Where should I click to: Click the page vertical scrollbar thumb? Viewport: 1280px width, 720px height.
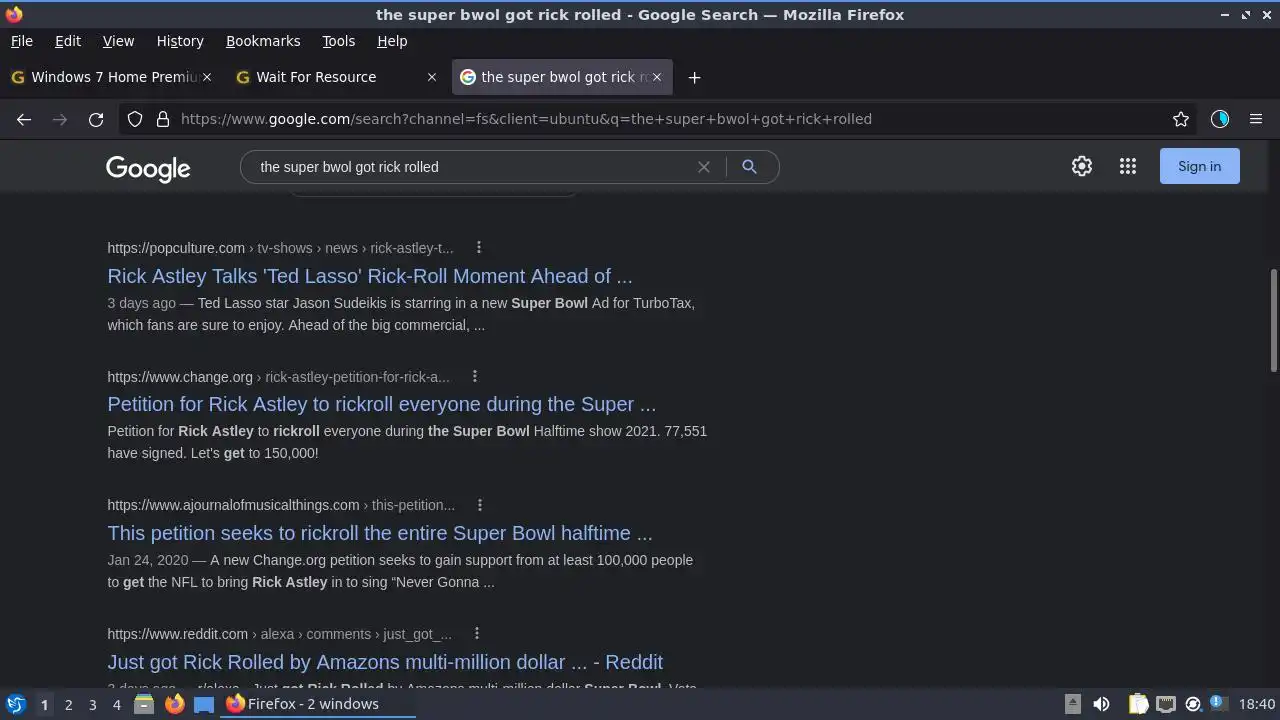point(1273,320)
